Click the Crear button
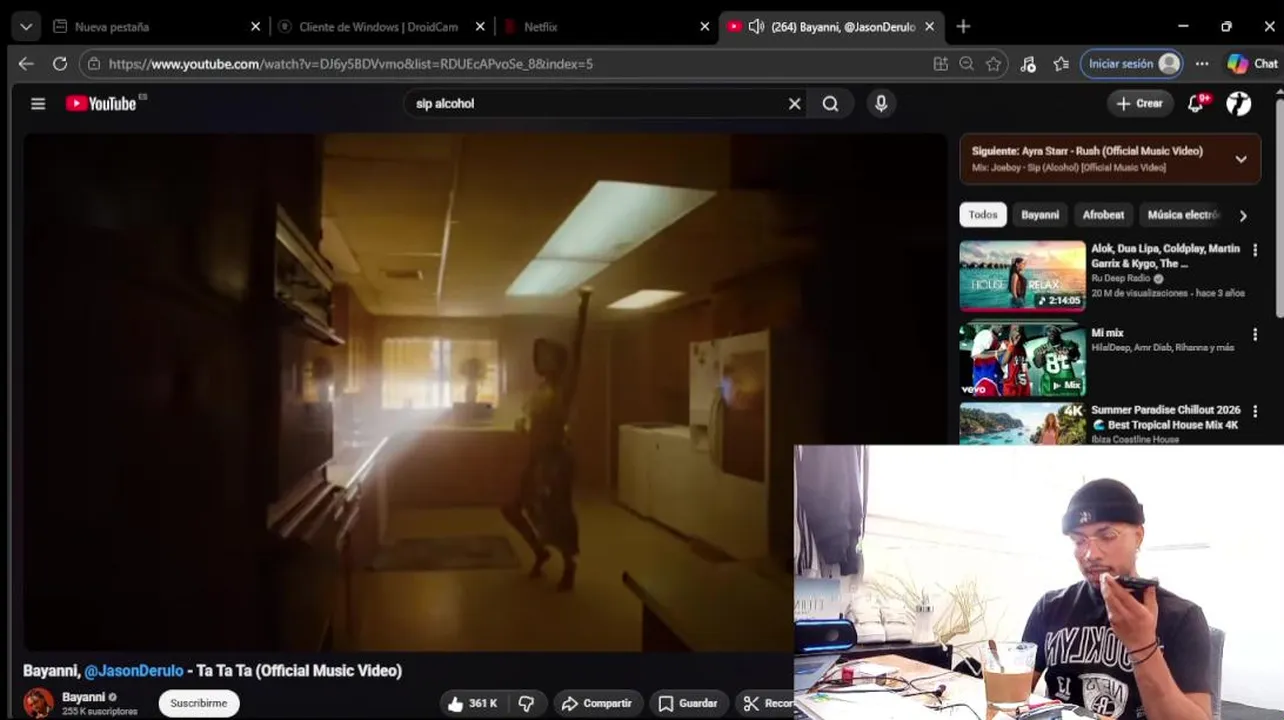Viewport: 1284px width, 720px height. [1139, 103]
